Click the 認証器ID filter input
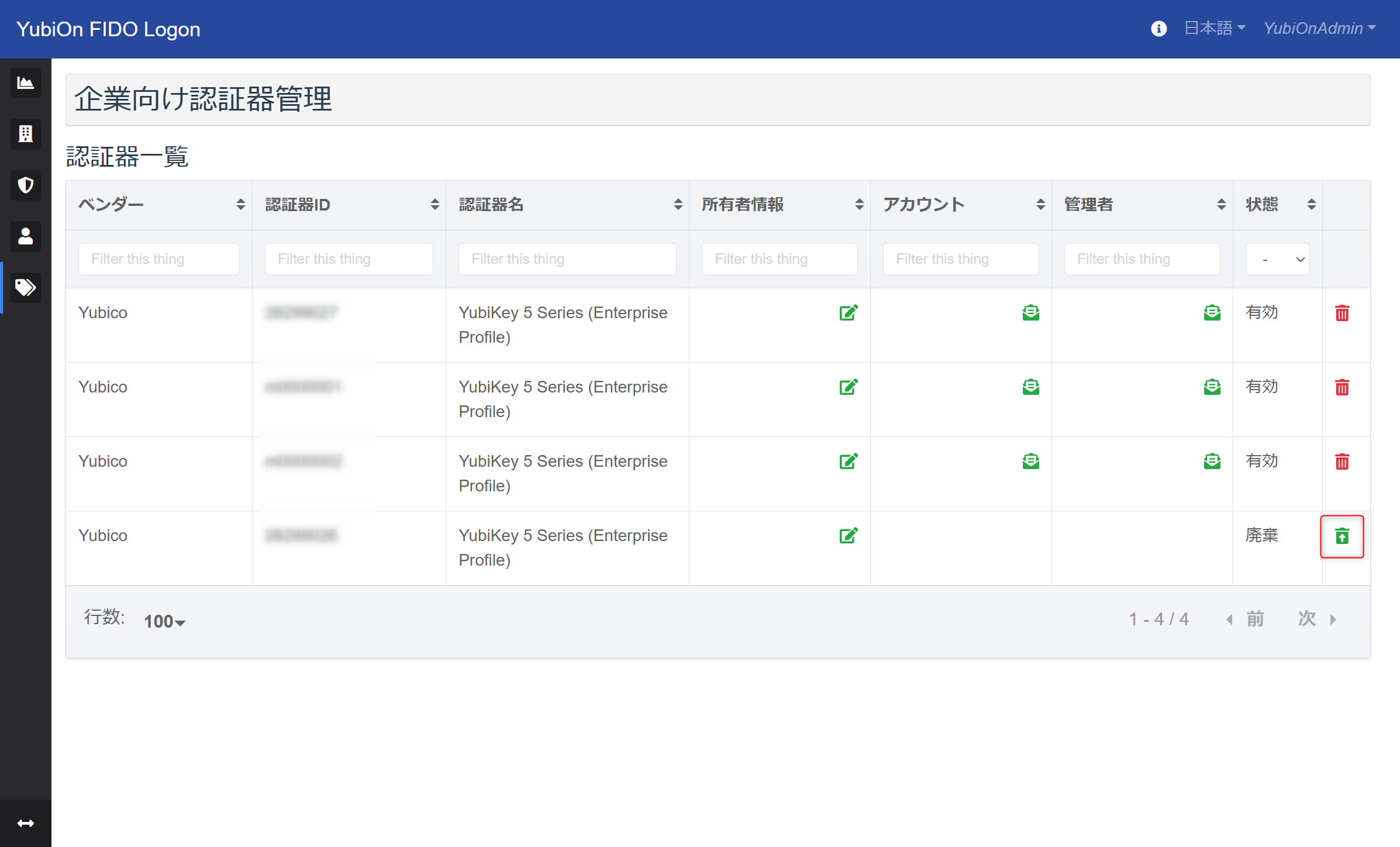 click(x=349, y=259)
